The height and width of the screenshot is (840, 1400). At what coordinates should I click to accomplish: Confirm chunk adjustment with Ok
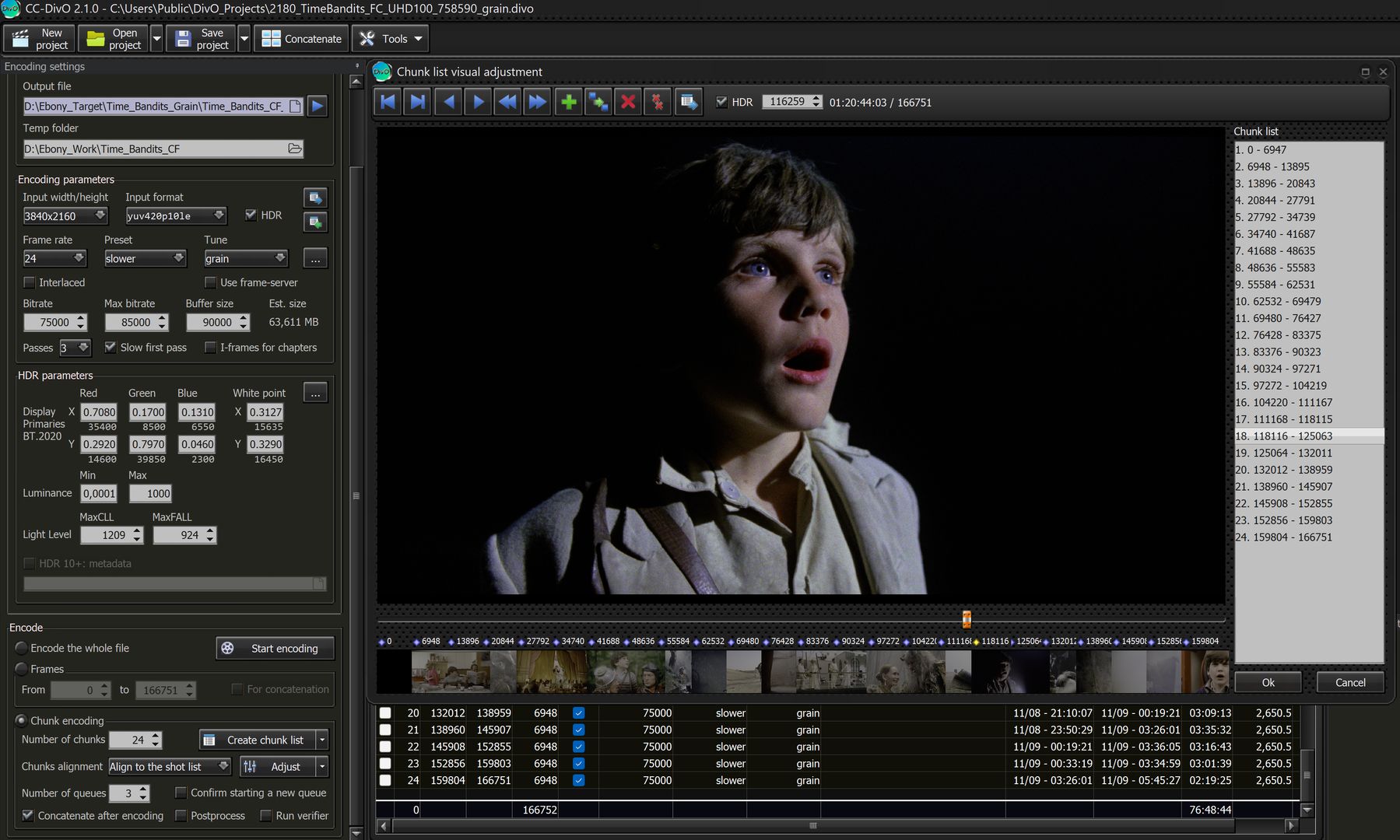click(1268, 682)
